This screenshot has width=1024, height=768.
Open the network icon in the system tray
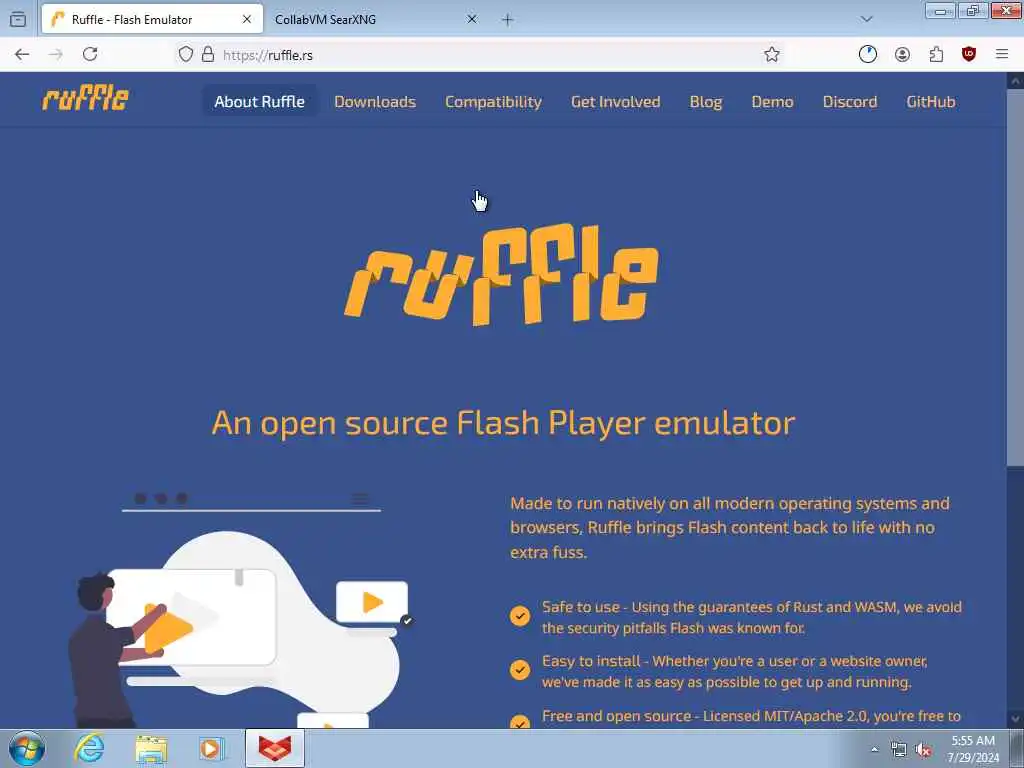(x=899, y=750)
